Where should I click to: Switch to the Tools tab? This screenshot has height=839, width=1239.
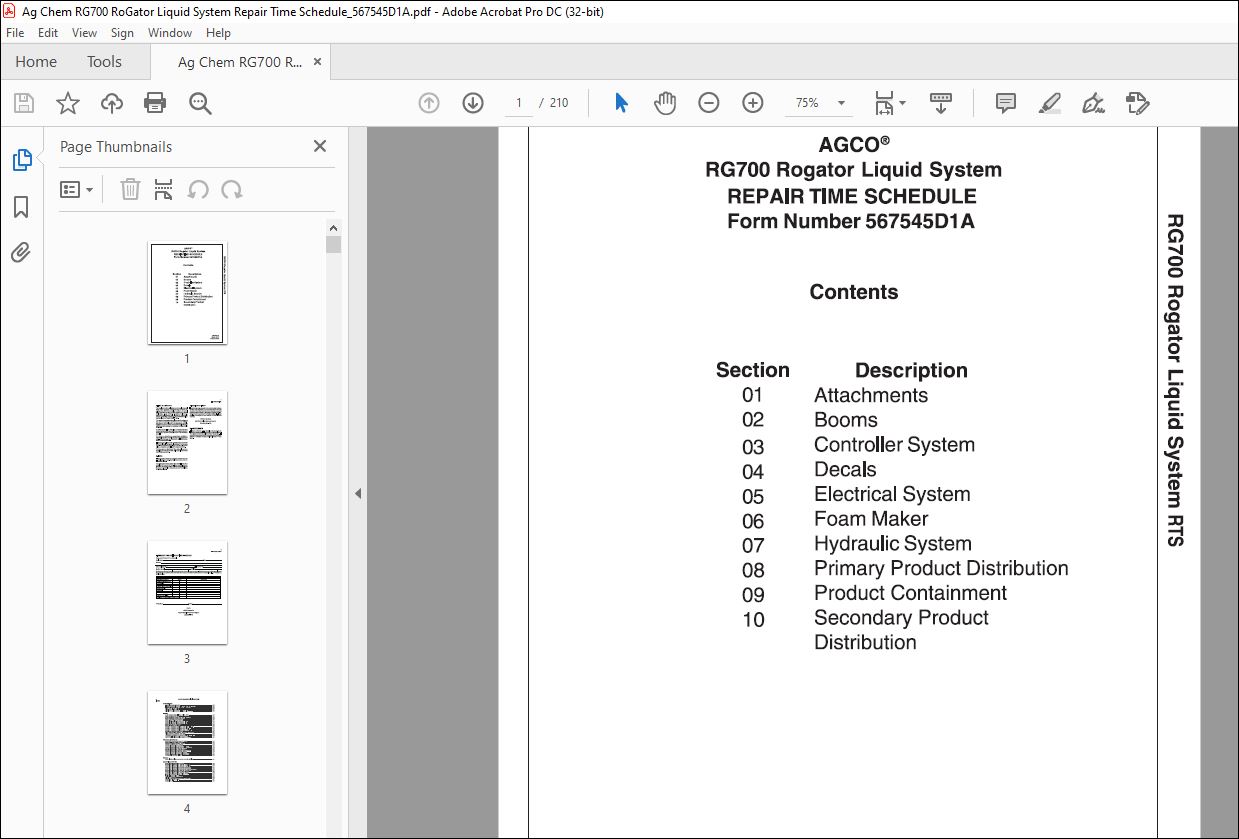click(x=104, y=62)
